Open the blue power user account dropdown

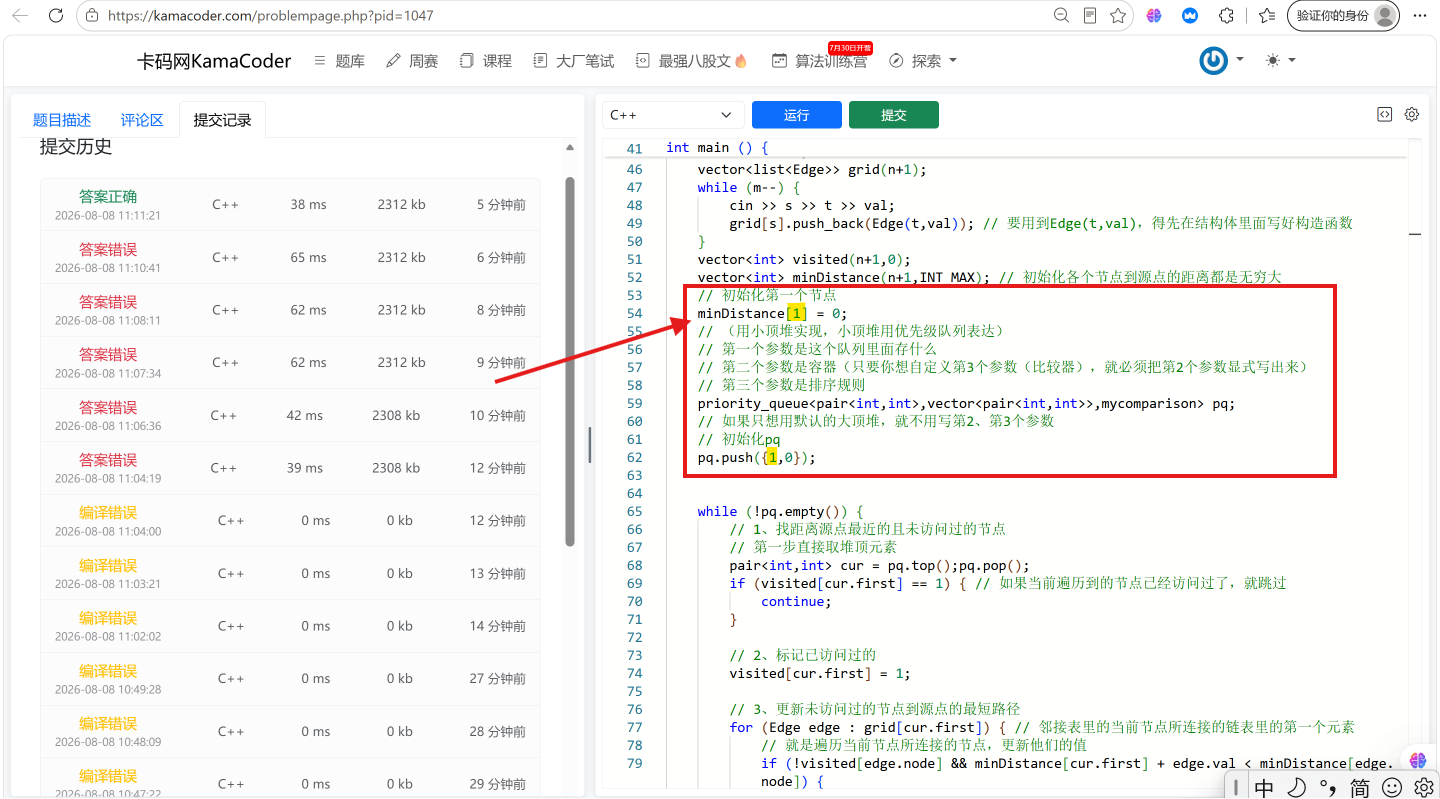click(1222, 60)
